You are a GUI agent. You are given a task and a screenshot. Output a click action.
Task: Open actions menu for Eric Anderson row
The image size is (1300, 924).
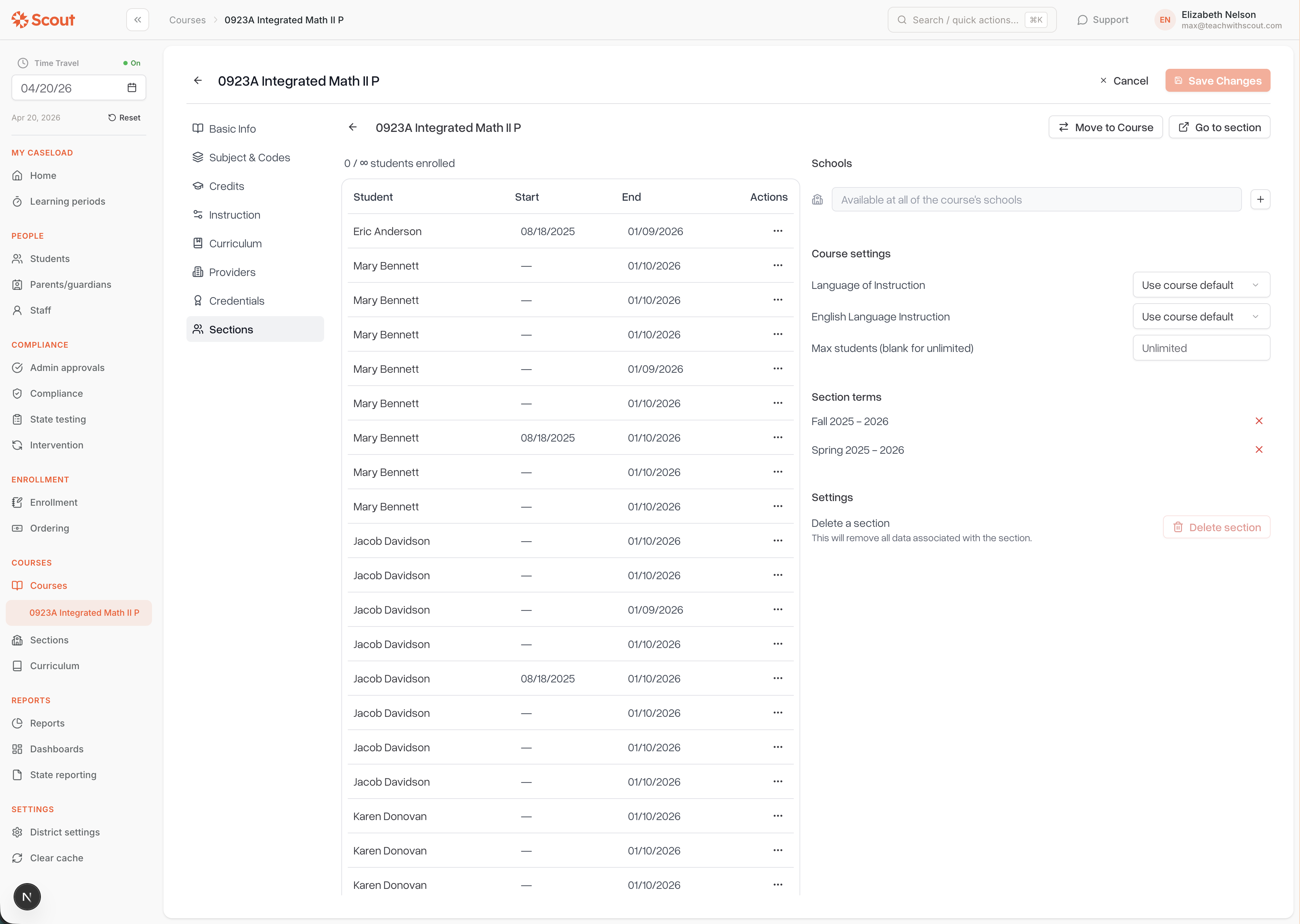click(778, 231)
